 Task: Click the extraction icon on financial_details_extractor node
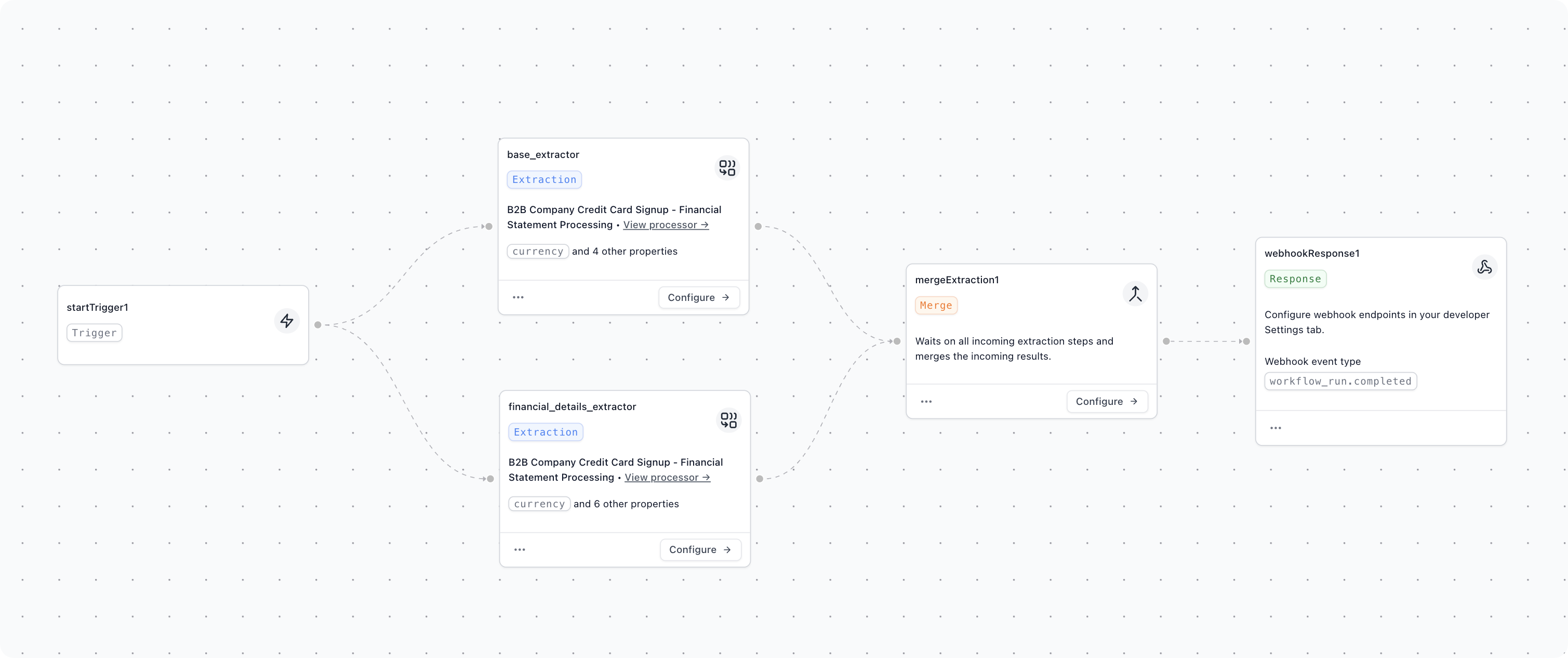click(728, 420)
